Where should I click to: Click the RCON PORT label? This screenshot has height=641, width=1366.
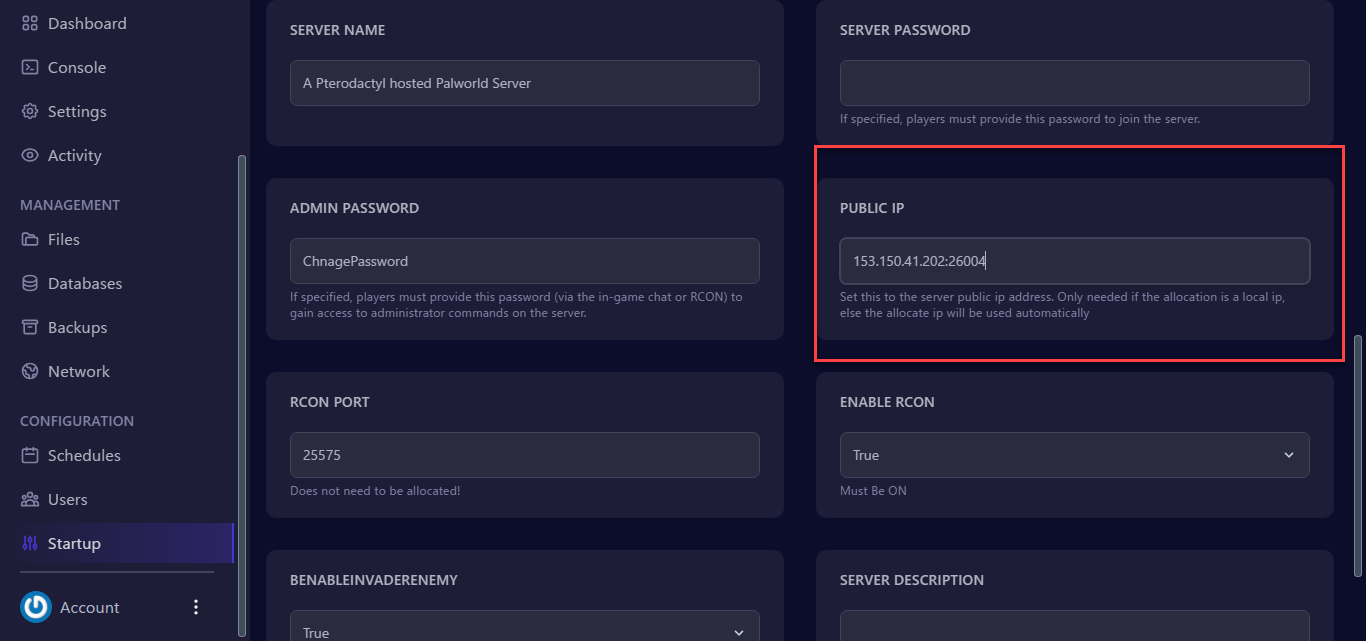coord(330,402)
